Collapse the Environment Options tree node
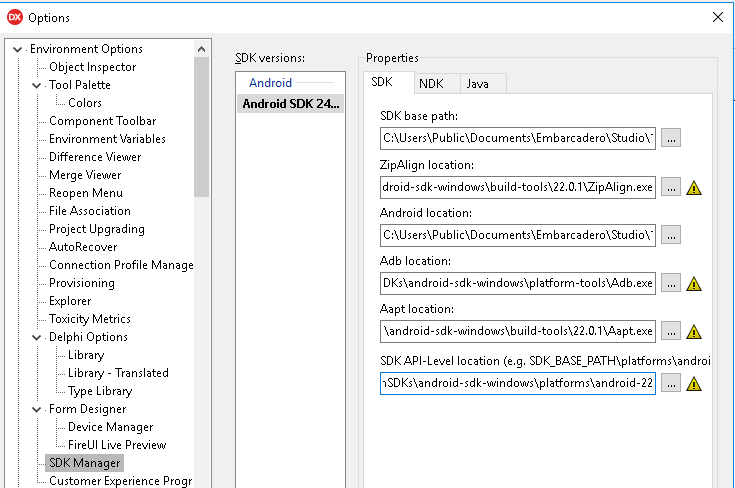Viewport: 735px width, 488px height. [16, 49]
